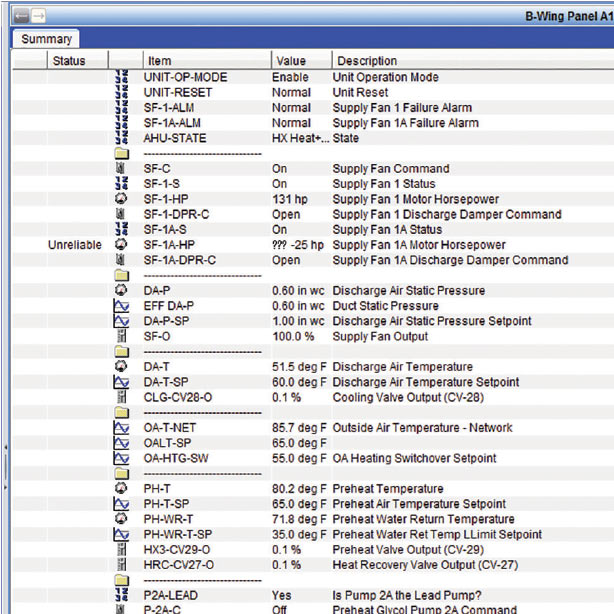Image resolution: width=614 pixels, height=614 pixels.
Task: Click the gauge icon for DA-P
Action: [121, 290]
